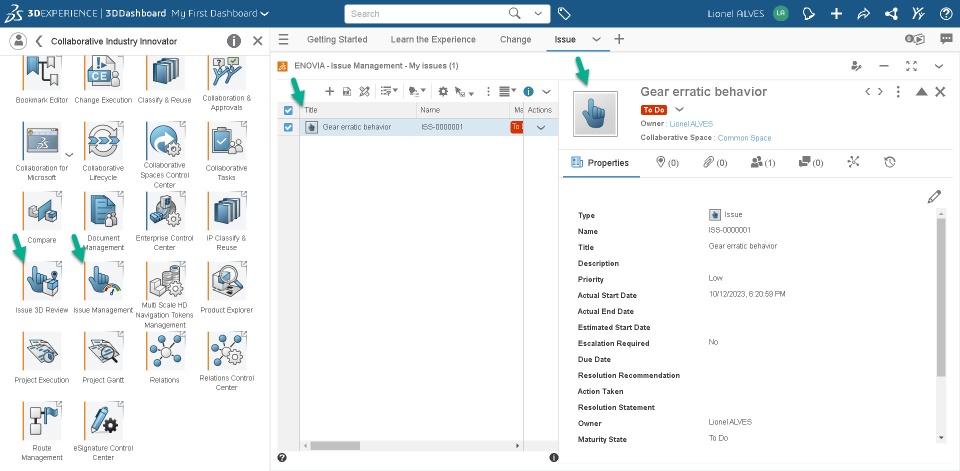Screen dimensions: 960x471
Task: Switch to the Getting Started tab
Action: click(x=337, y=39)
